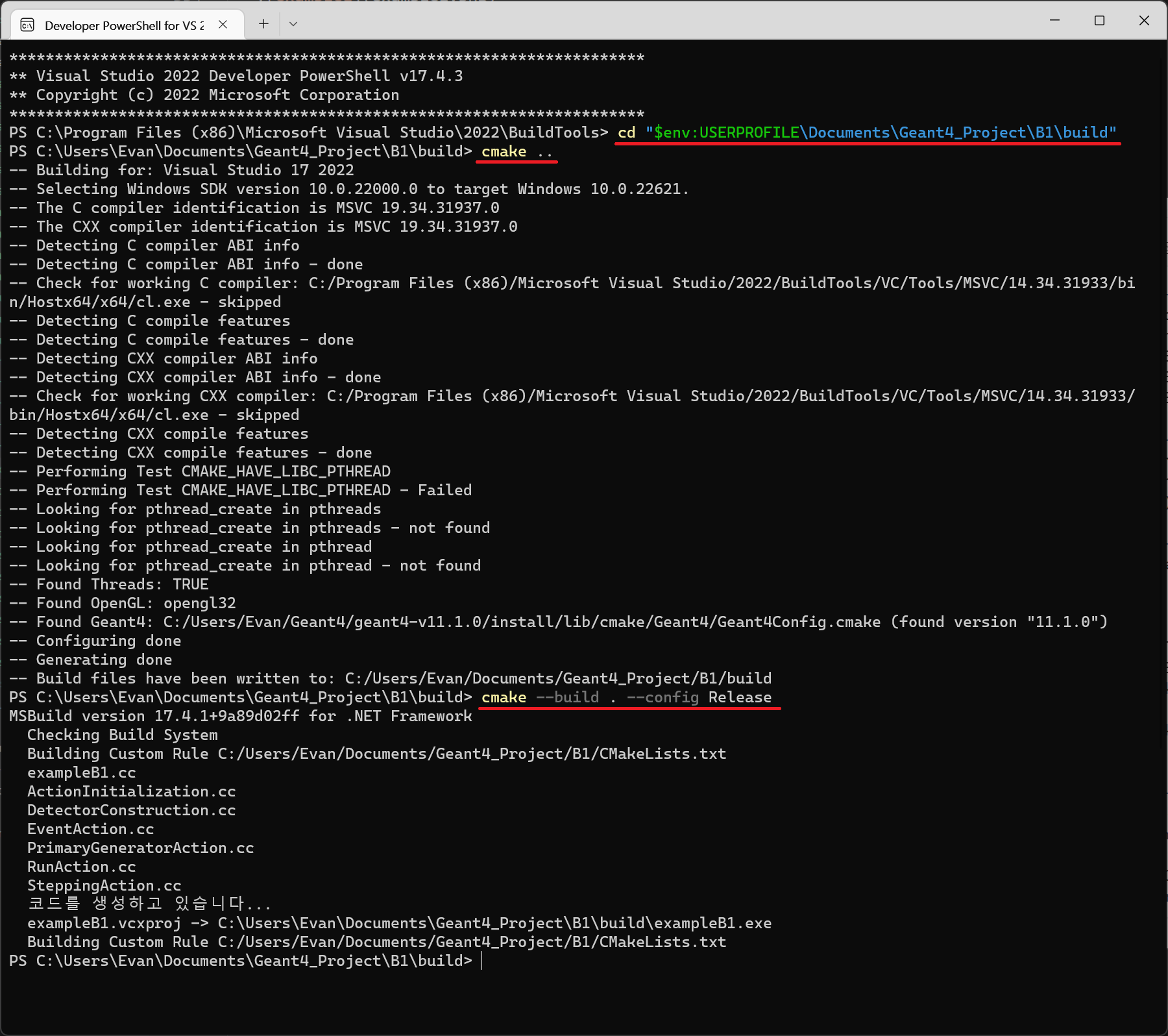Maximize the terminal window
The height and width of the screenshot is (1036, 1168).
click(1099, 21)
